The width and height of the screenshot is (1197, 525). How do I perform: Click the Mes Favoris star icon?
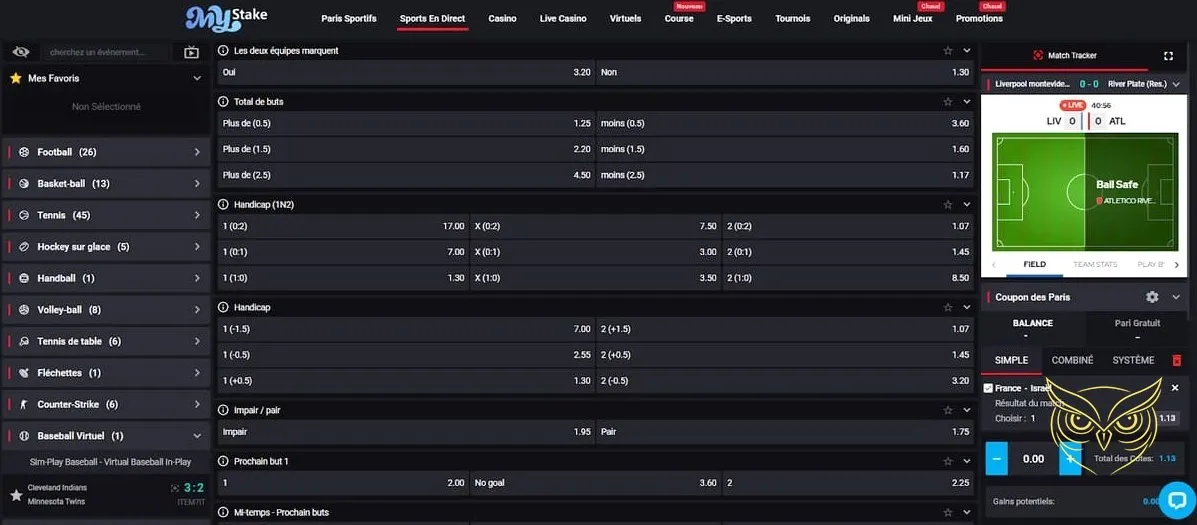pyautogui.click(x=15, y=78)
